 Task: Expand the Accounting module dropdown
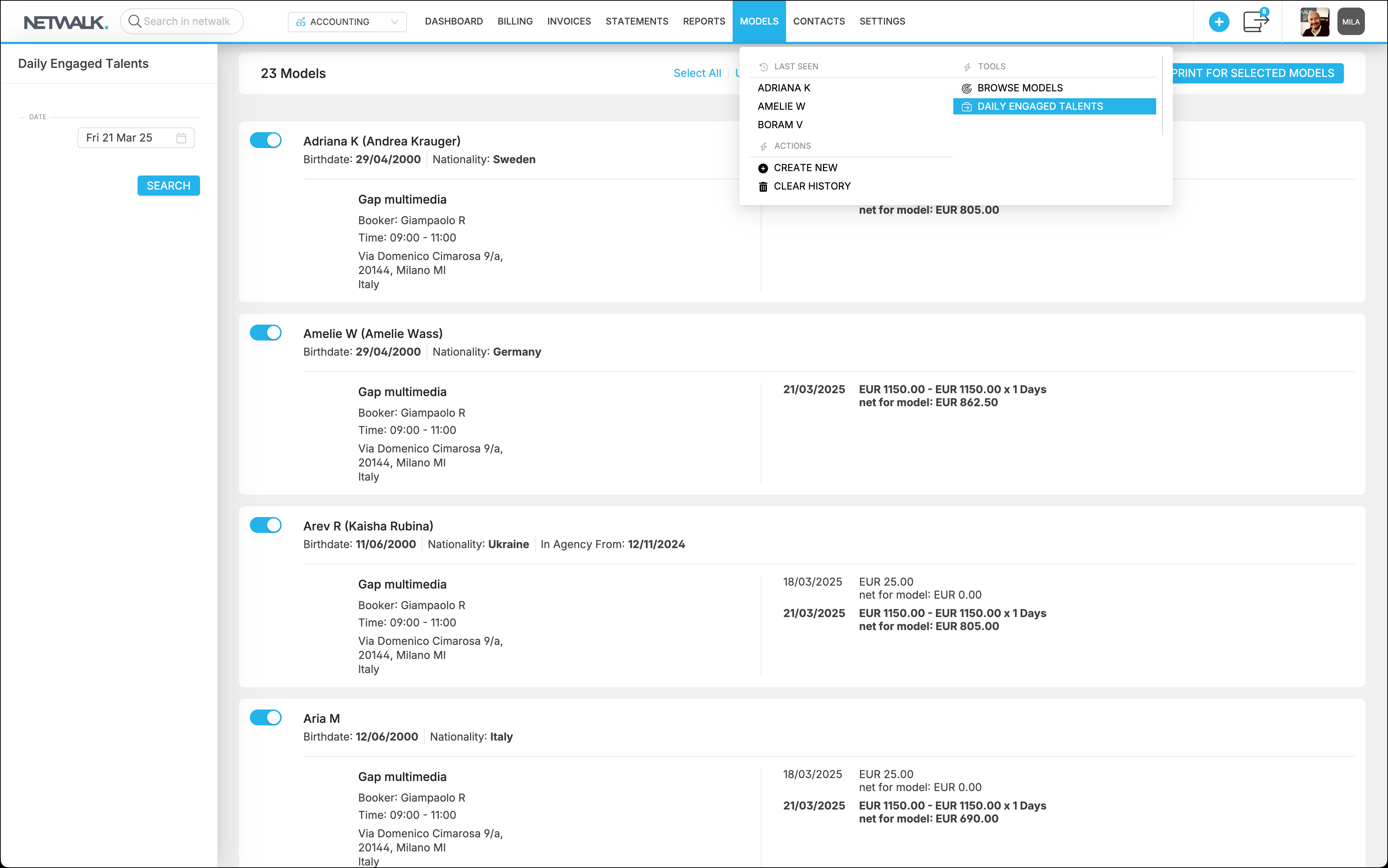point(347,22)
